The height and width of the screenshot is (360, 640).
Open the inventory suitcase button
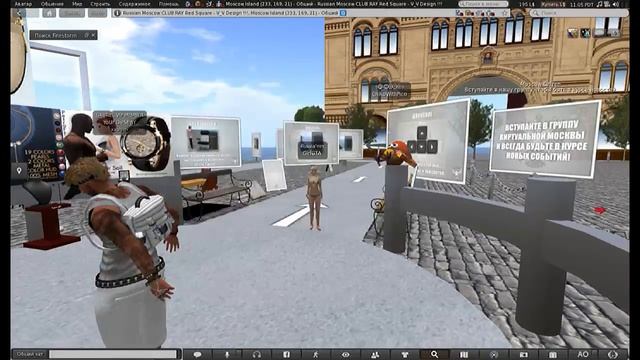coord(553,354)
